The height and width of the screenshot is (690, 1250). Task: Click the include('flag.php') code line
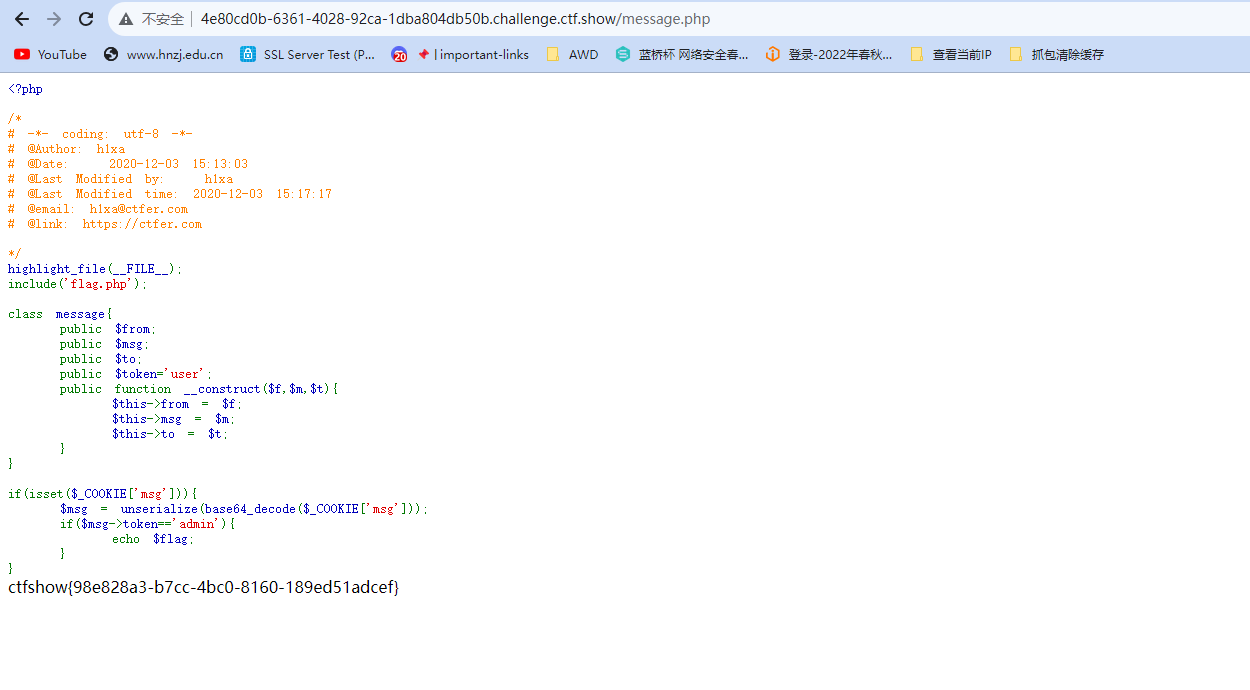(78, 284)
